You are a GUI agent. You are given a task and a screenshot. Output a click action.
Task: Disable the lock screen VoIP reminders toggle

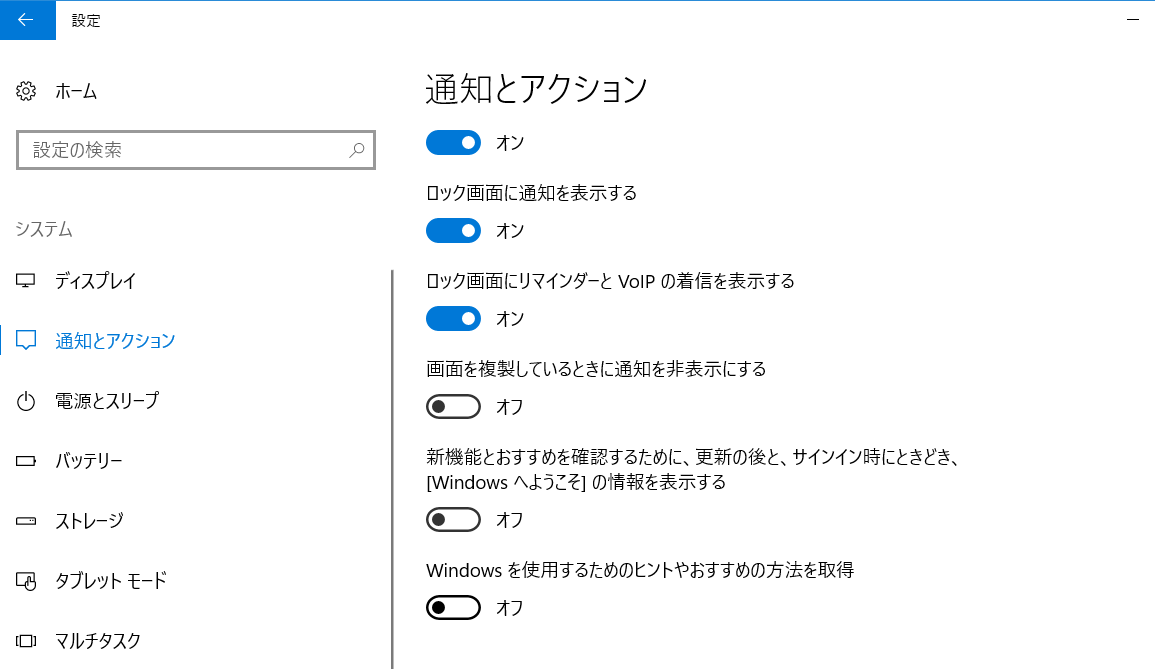point(453,319)
